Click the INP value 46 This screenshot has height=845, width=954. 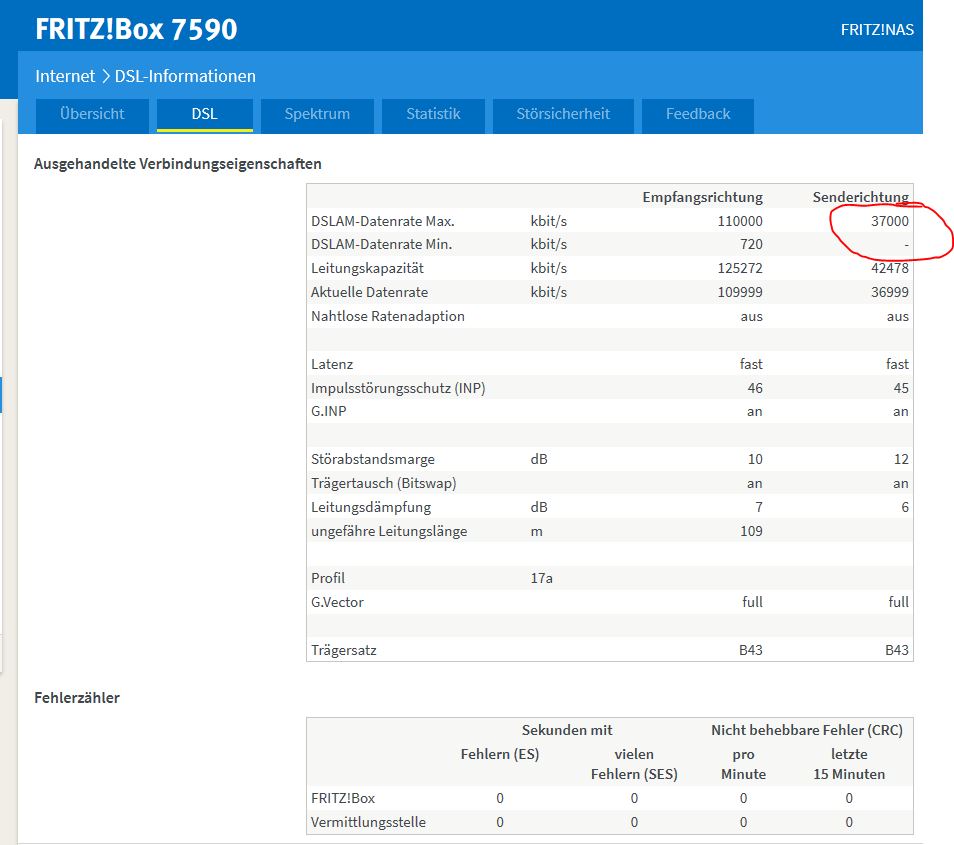click(755, 388)
